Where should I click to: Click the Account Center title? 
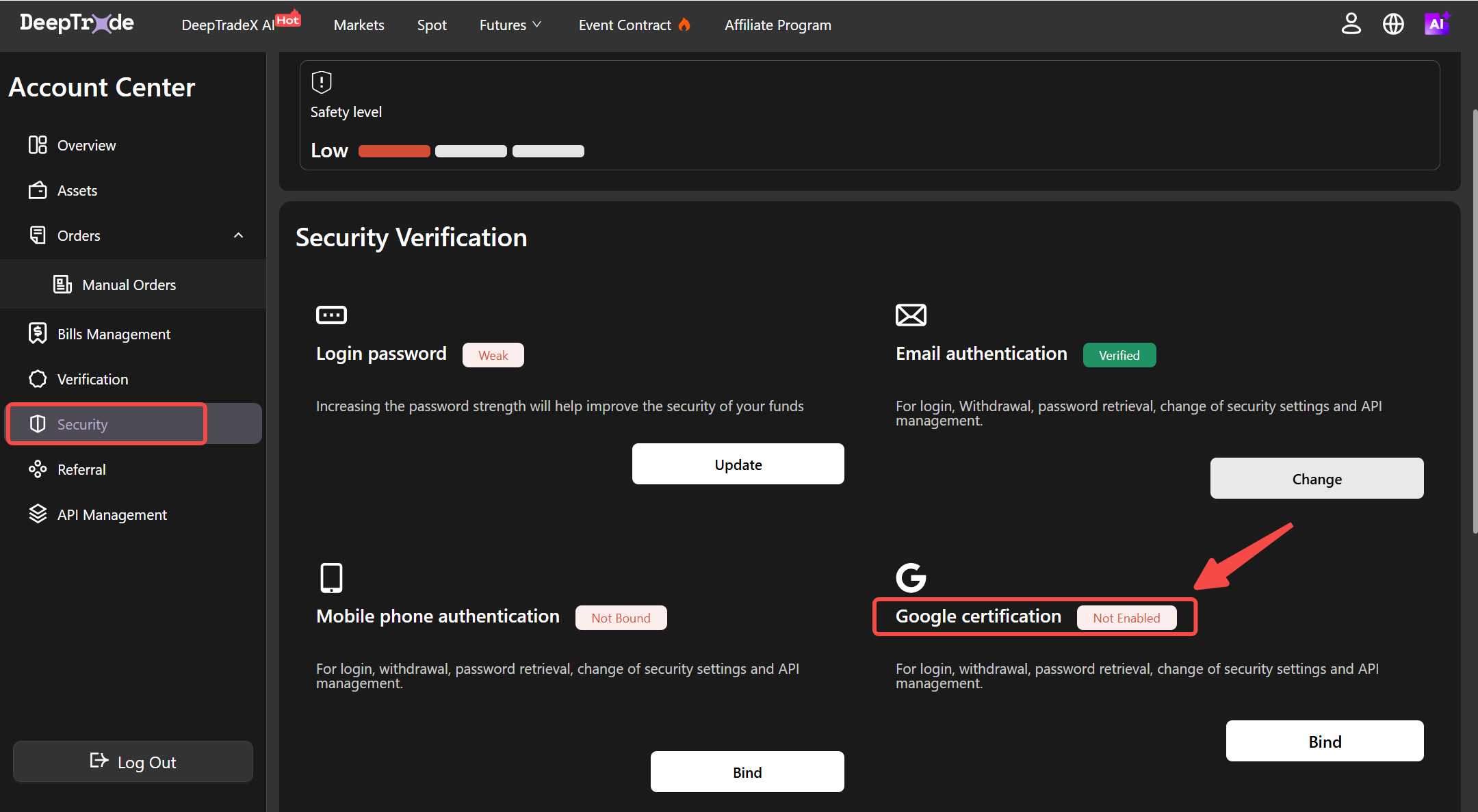click(102, 87)
